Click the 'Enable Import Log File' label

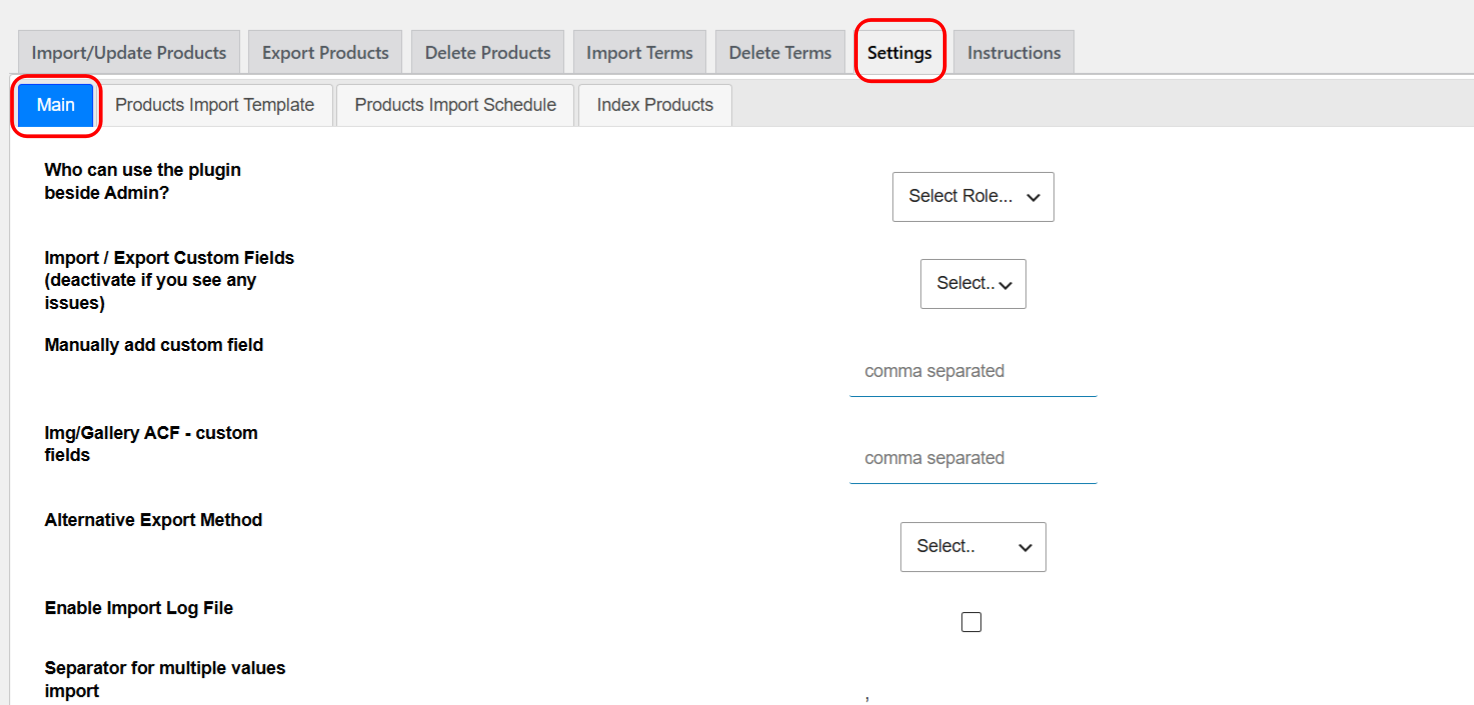(139, 607)
